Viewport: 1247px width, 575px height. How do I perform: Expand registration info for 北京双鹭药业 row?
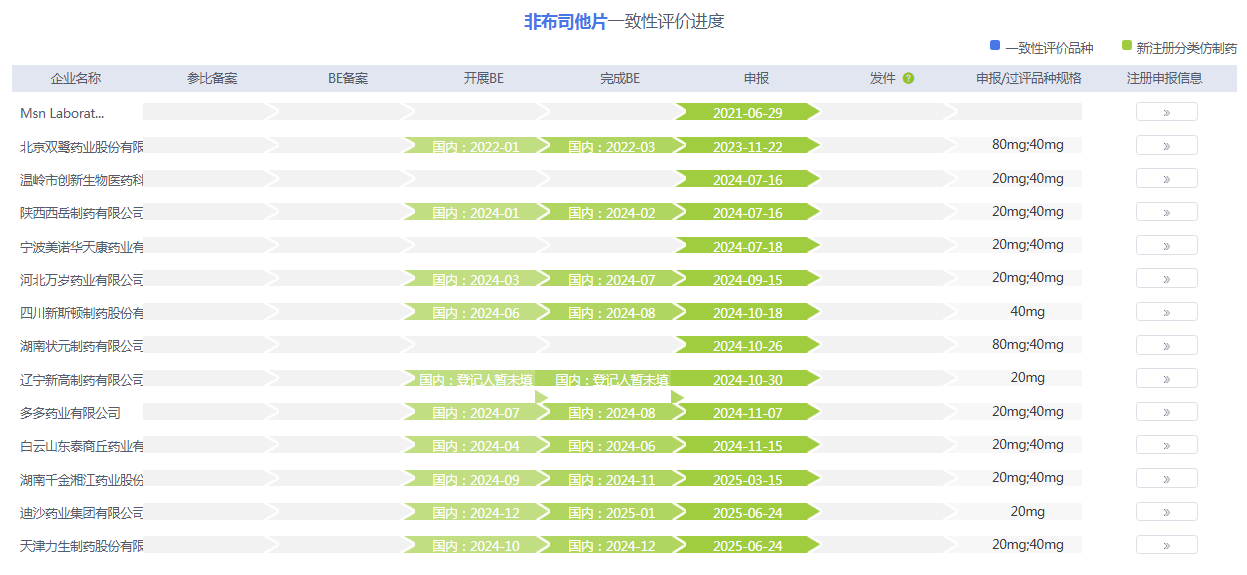click(x=1166, y=146)
